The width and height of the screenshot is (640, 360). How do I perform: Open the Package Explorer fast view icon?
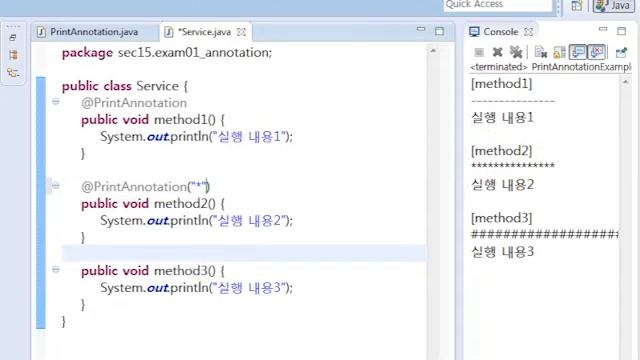coord(13,55)
